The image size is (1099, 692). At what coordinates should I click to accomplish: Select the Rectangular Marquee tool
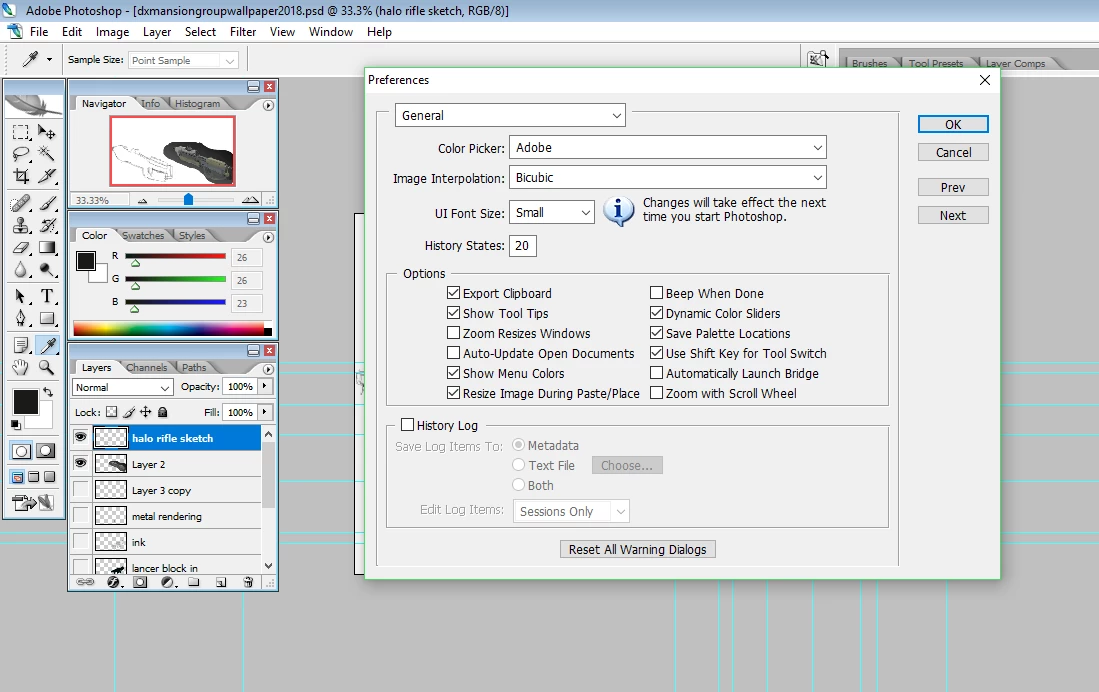(x=21, y=133)
